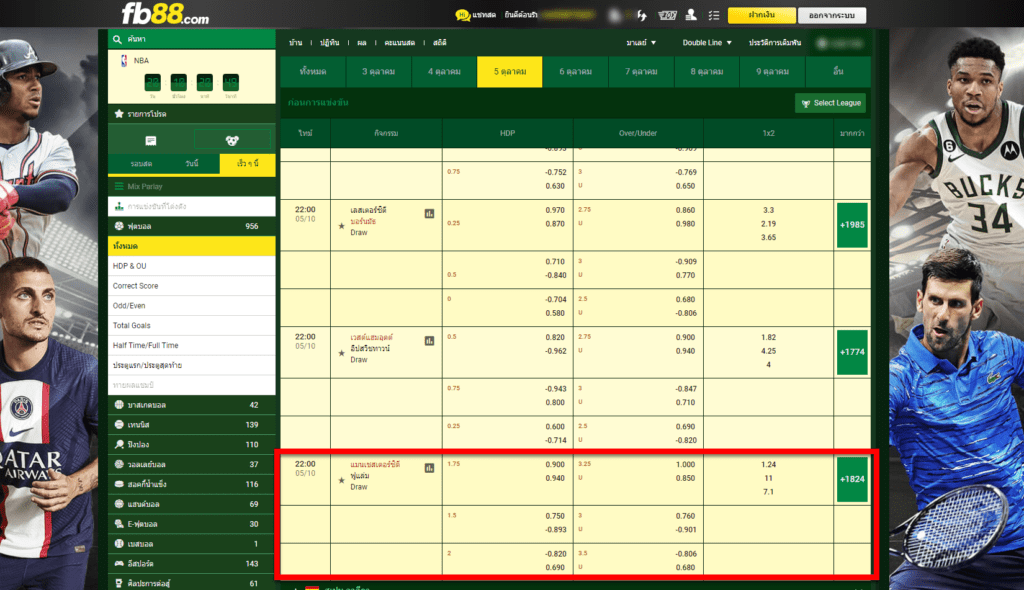The image size is (1024, 590).
Task: Favorite the Manchester City match star
Action: pyautogui.click(x=342, y=480)
